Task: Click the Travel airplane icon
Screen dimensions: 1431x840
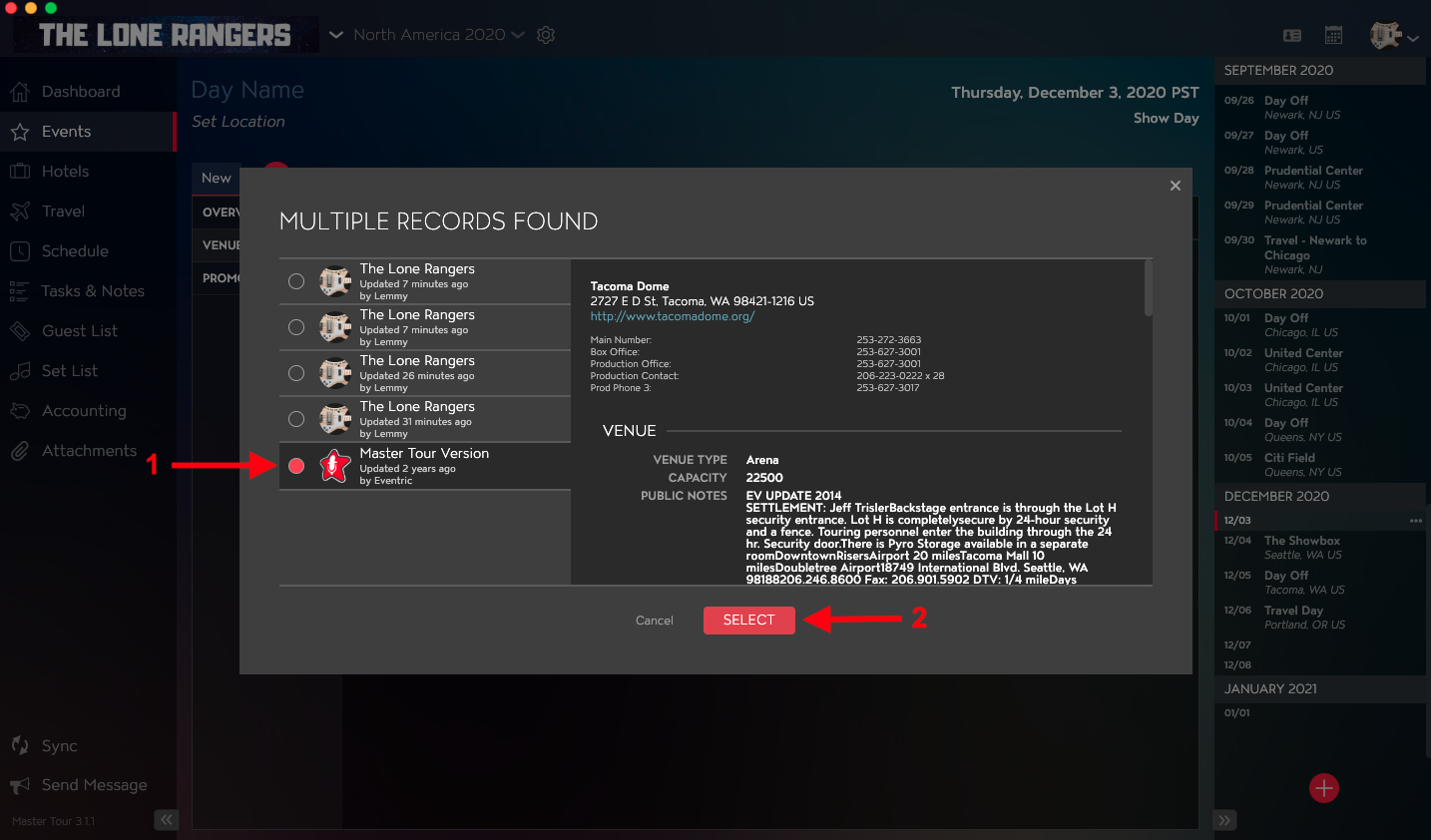Action: [x=20, y=211]
